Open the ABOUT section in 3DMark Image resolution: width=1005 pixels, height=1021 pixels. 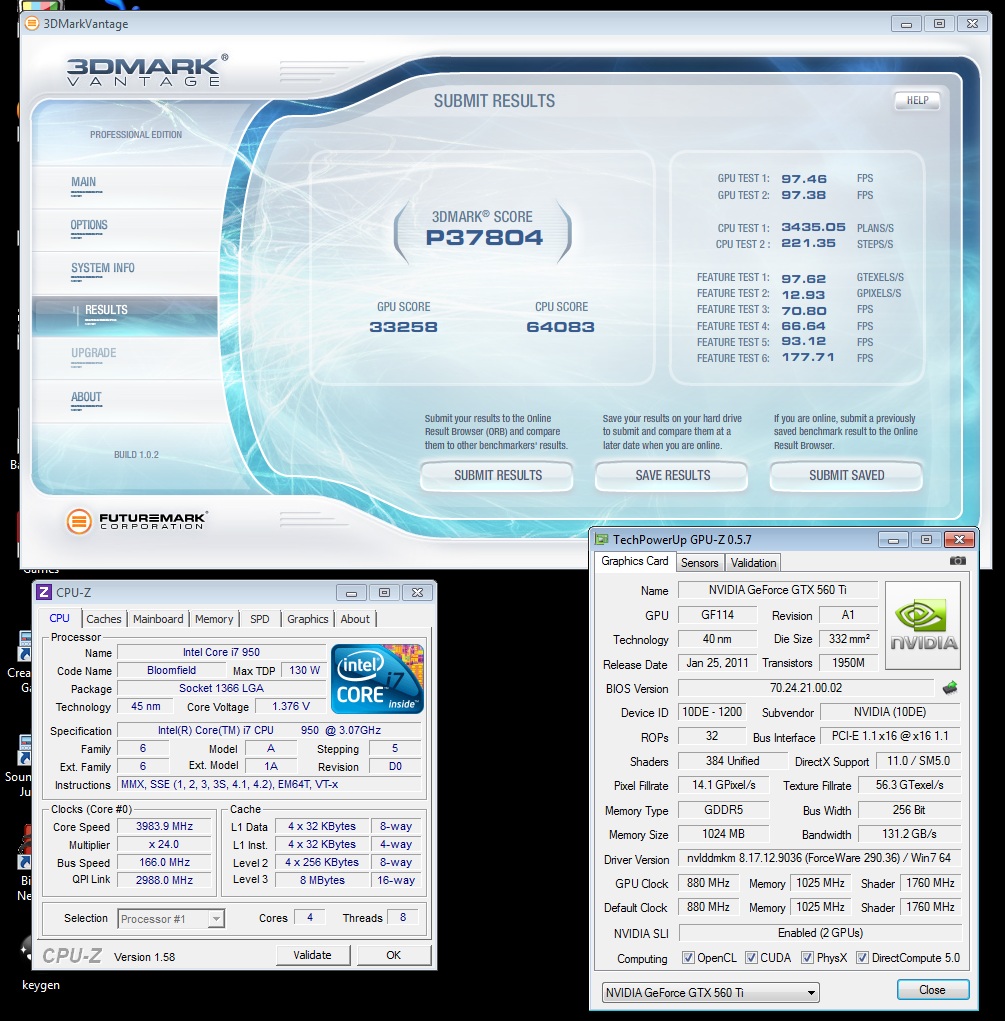tap(125, 402)
